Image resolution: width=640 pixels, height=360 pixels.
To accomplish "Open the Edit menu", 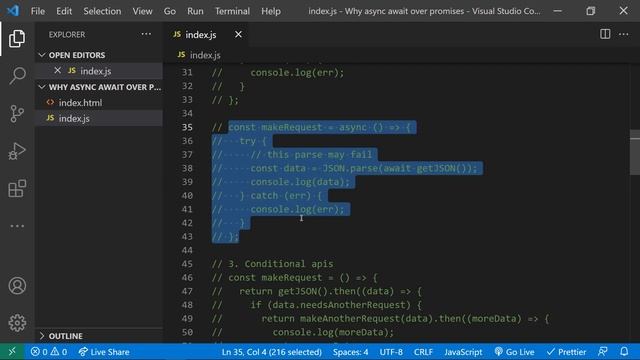I will coord(64,11).
